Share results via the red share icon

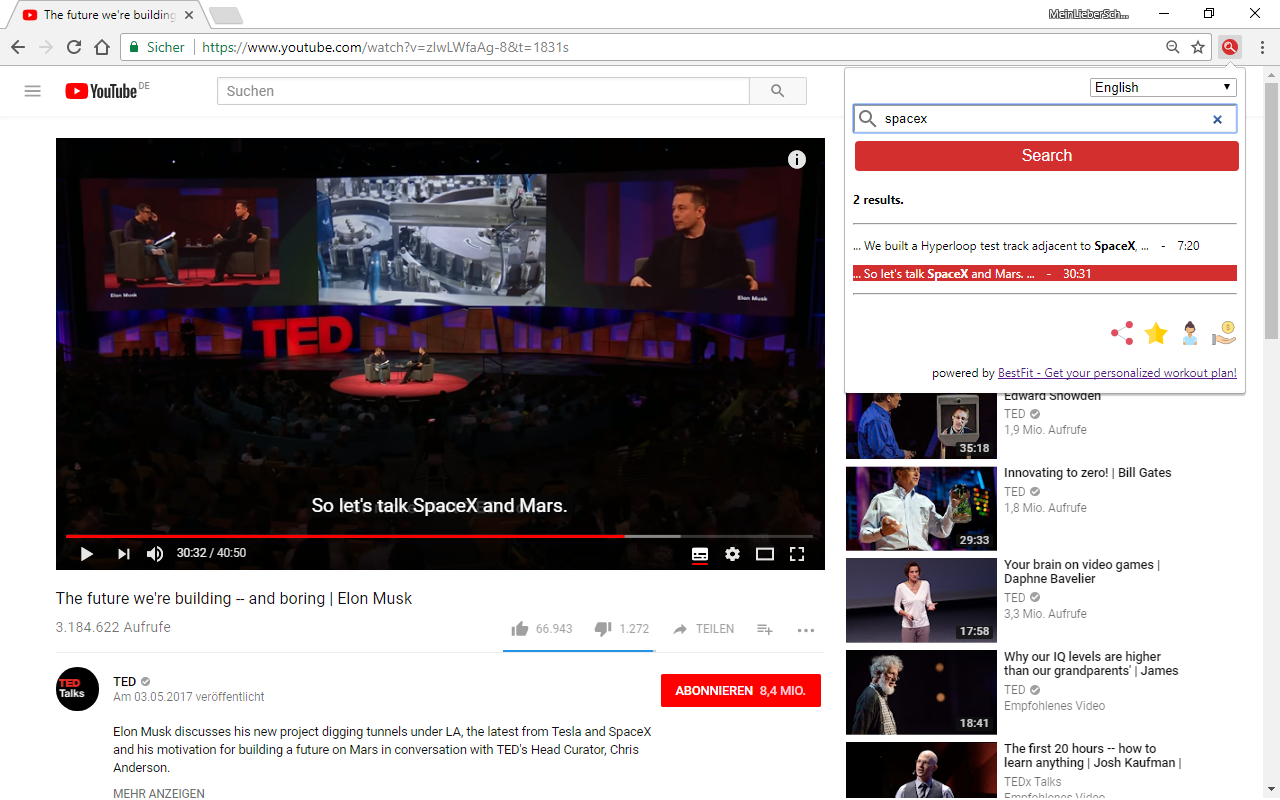coord(1121,333)
